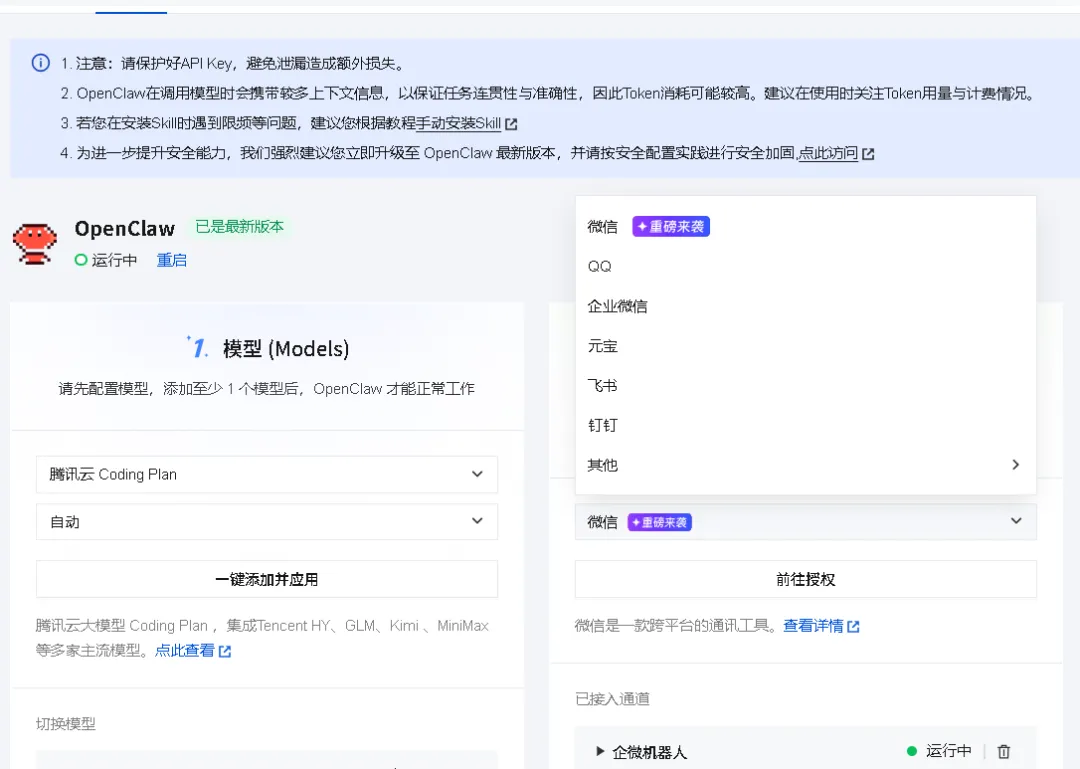
Task: Click the 已接入通道 label
Action: click(612, 699)
